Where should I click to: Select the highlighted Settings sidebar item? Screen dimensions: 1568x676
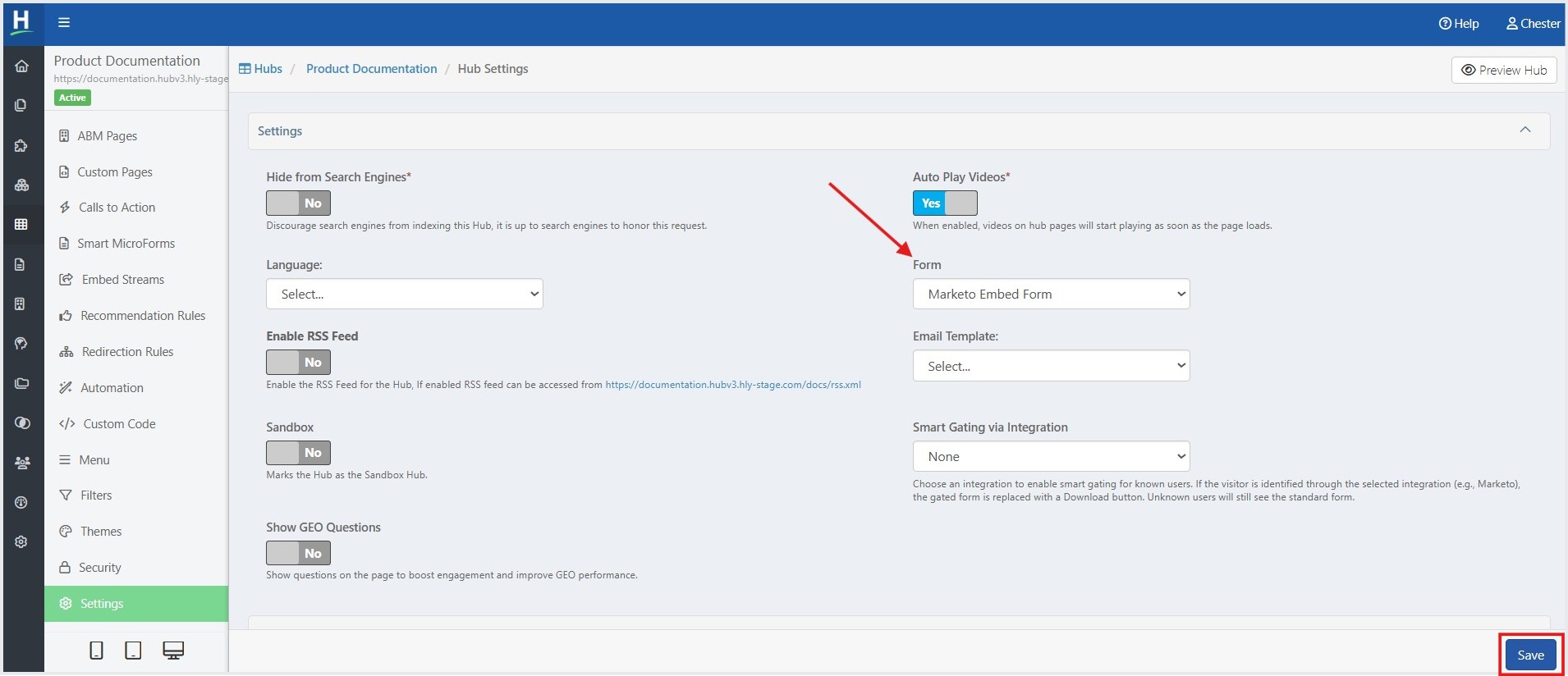point(136,604)
